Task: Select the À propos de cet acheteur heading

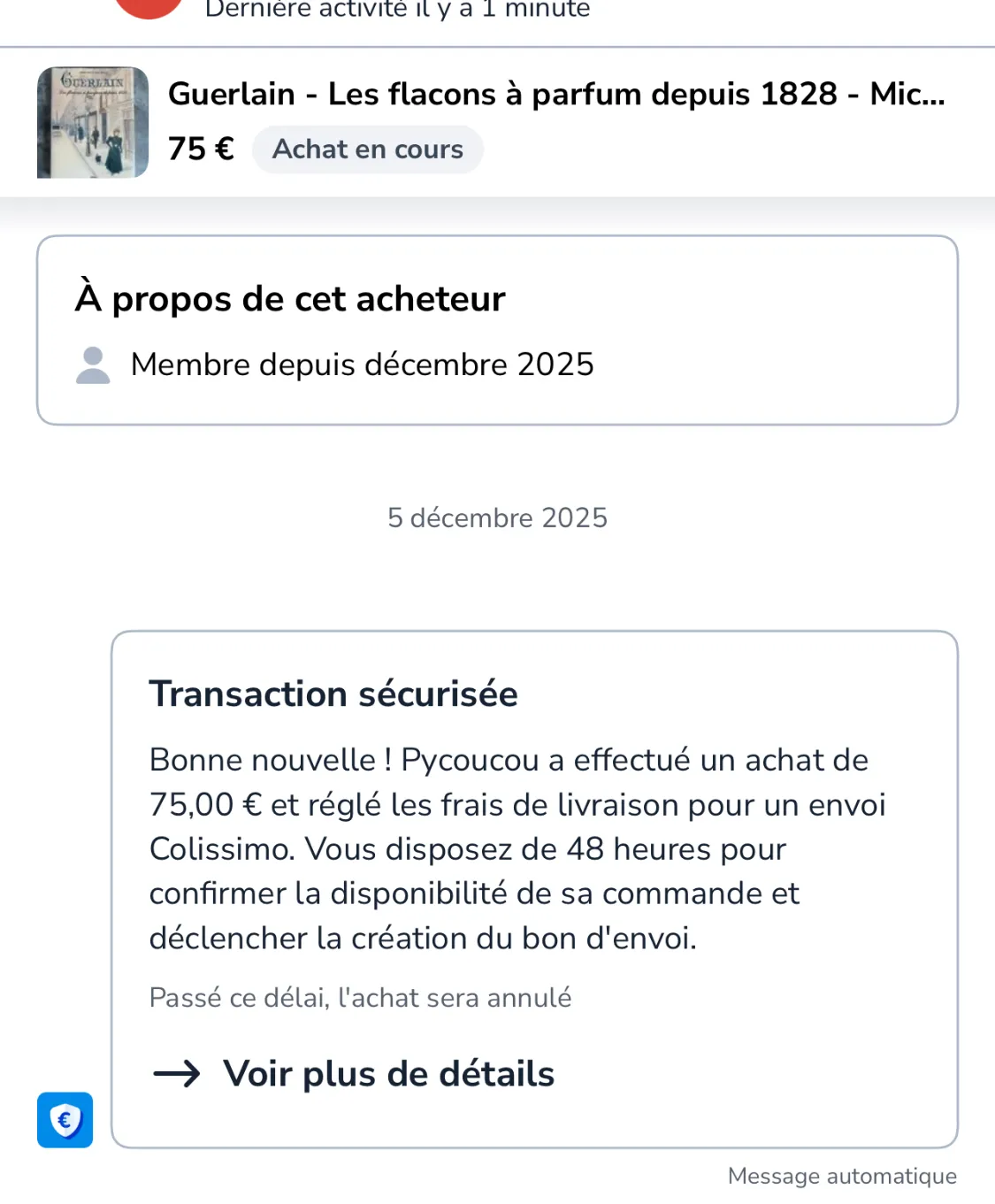Action: coord(290,299)
